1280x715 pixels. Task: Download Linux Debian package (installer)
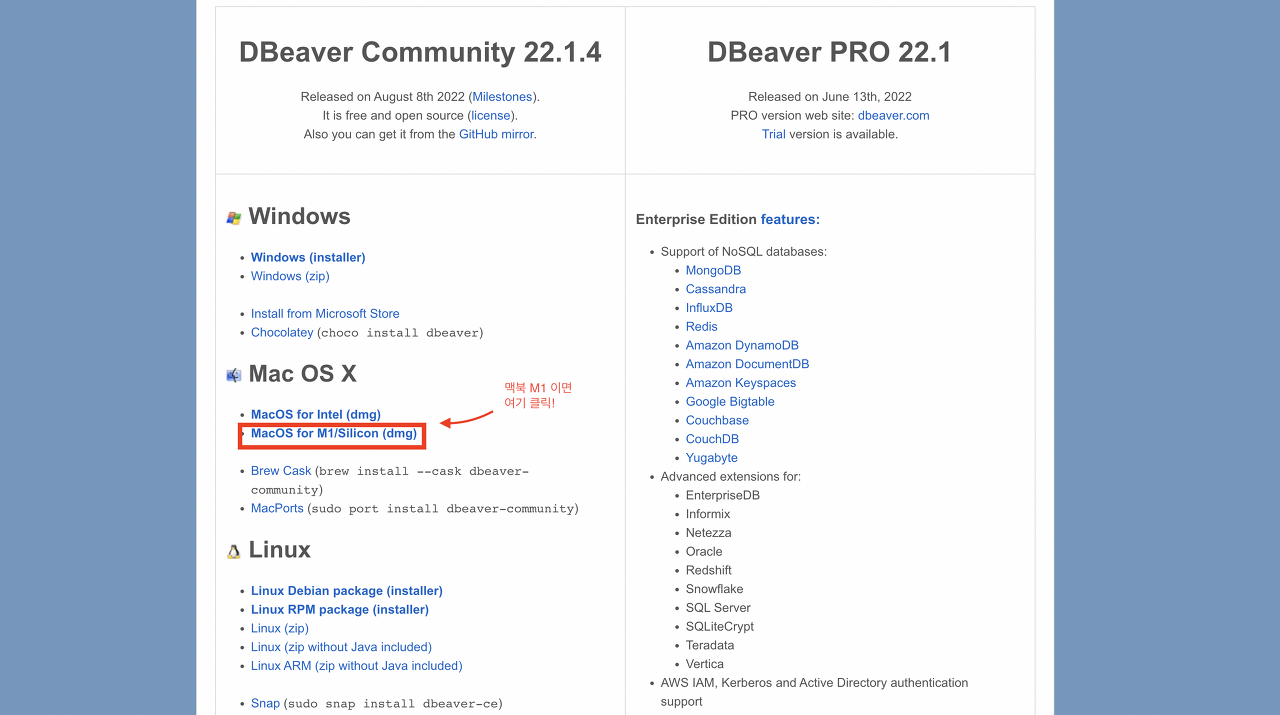[x=347, y=591]
